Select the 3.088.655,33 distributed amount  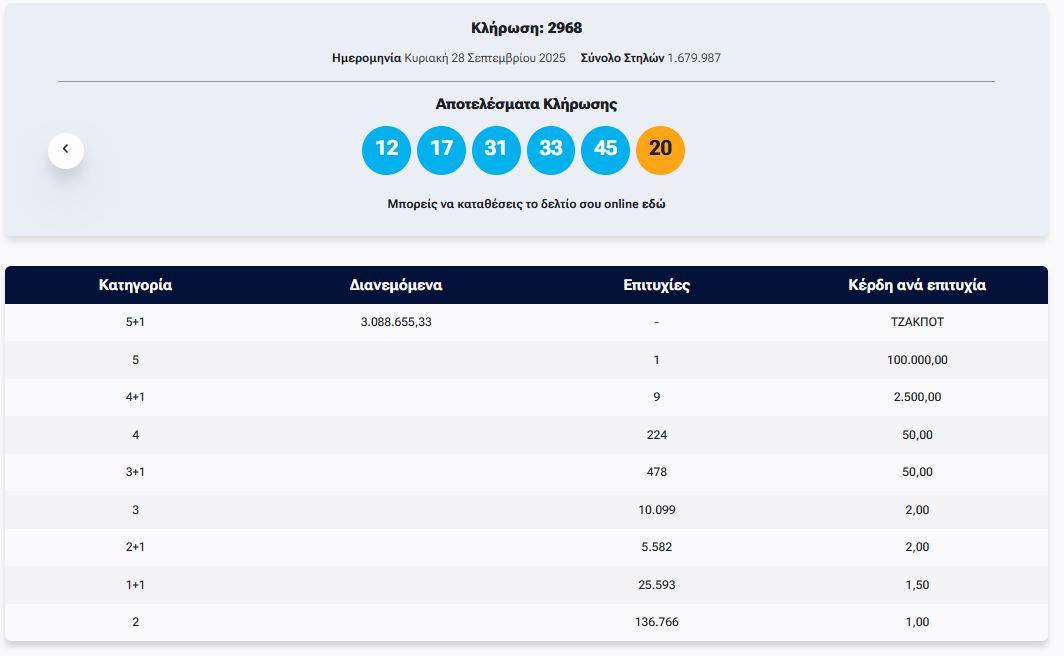pos(396,322)
